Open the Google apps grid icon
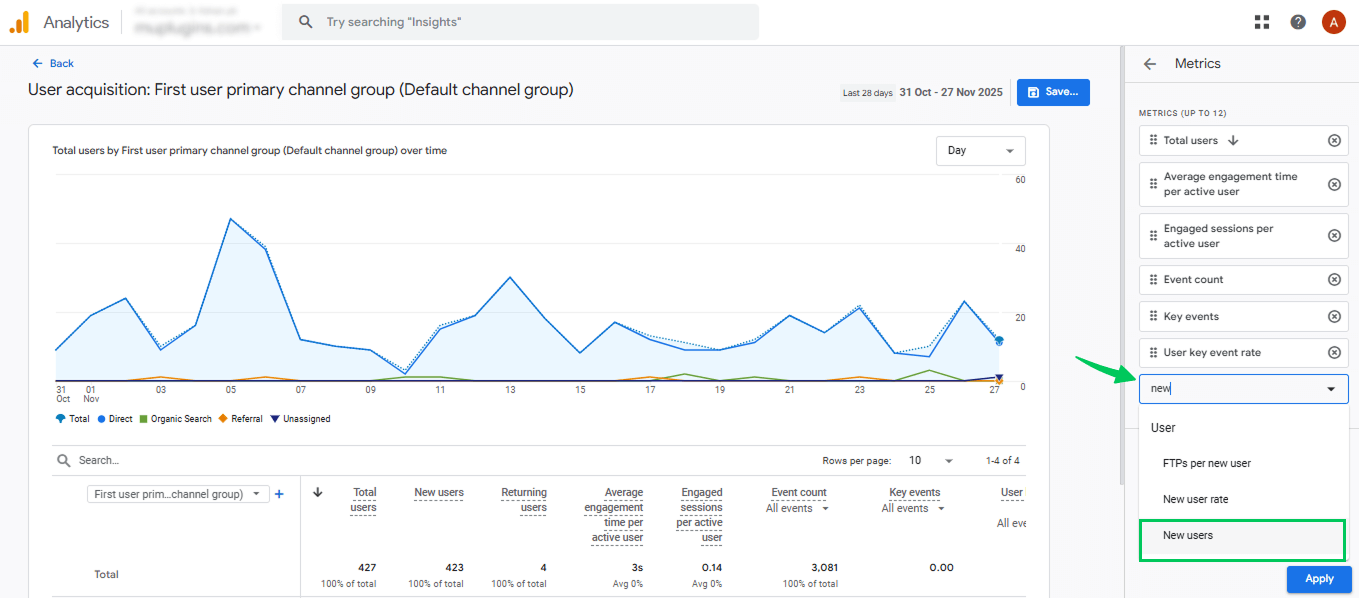Image resolution: width=1359 pixels, height=598 pixels. coord(1262,22)
